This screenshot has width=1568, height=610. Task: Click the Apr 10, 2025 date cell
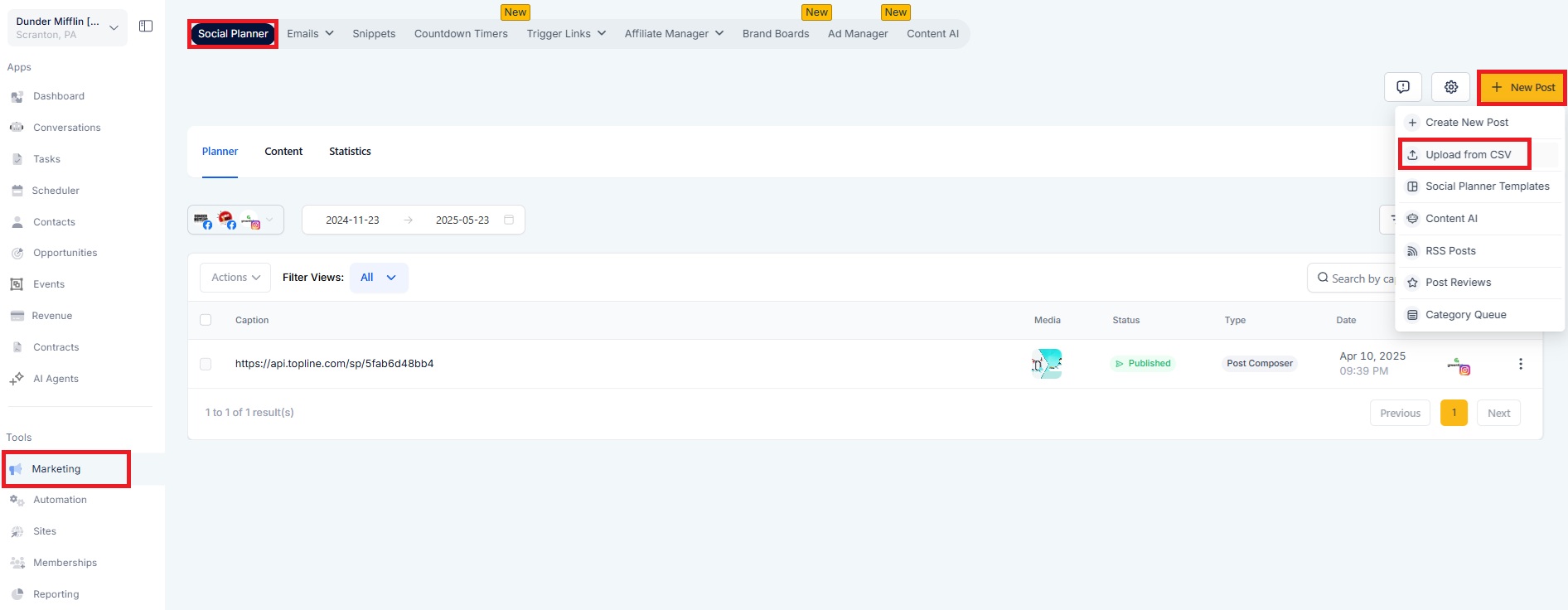click(x=1372, y=364)
